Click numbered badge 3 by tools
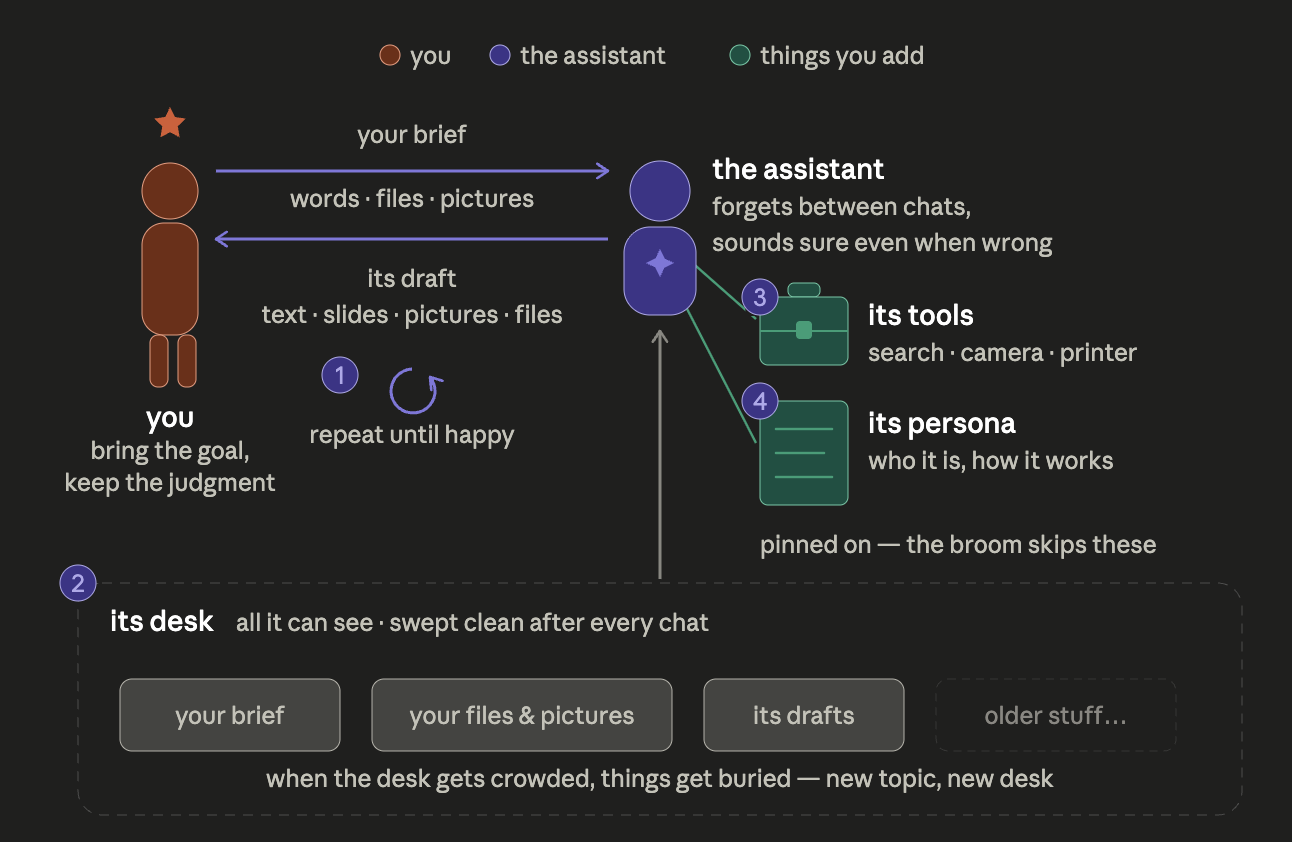 (760, 297)
